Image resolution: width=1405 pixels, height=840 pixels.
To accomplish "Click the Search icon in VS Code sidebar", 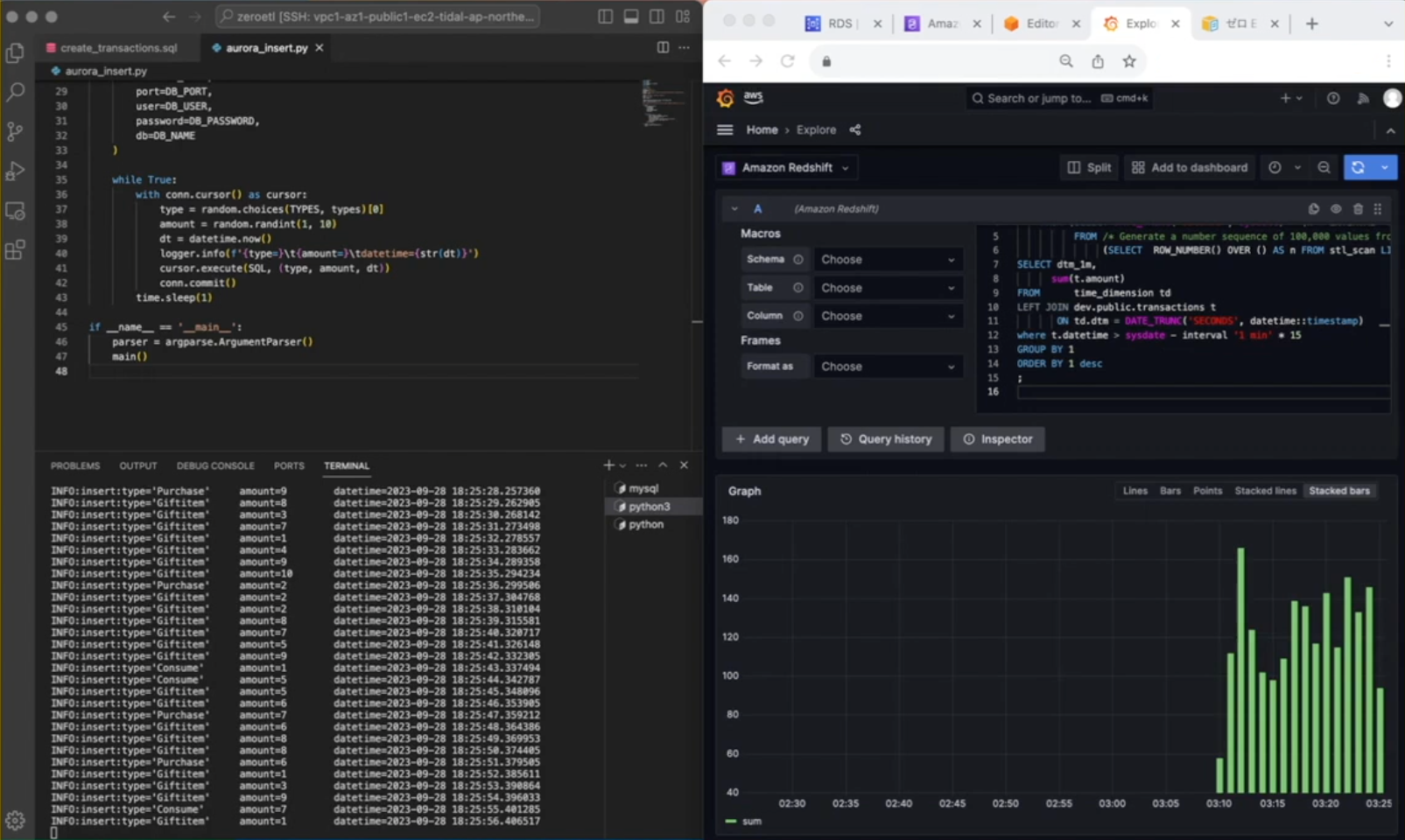I will pyautogui.click(x=15, y=92).
